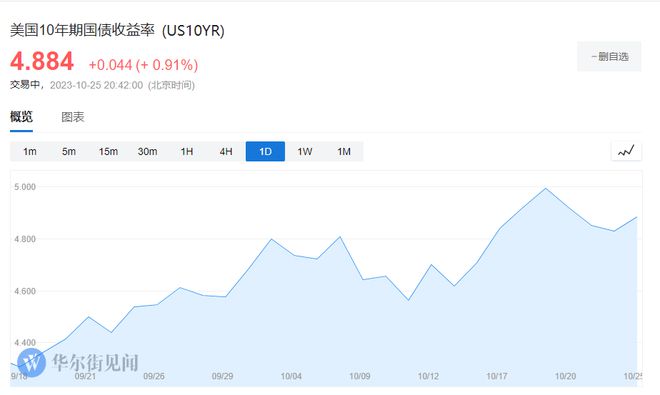
Task: Open the 概览 overview tab
Action: click(21, 117)
